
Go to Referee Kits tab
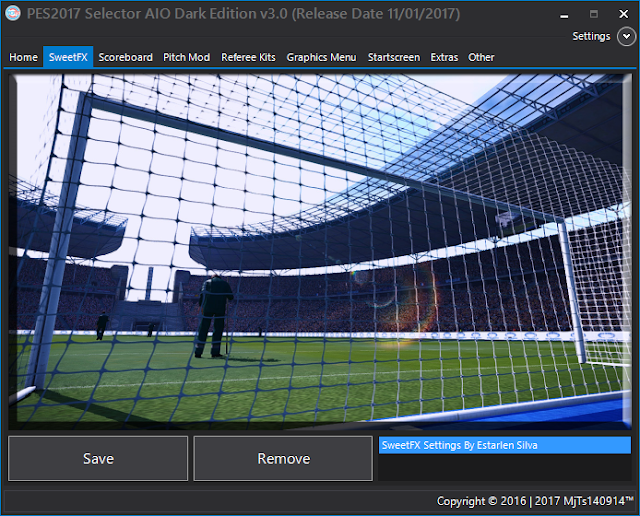pyautogui.click(x=248, y=57)
